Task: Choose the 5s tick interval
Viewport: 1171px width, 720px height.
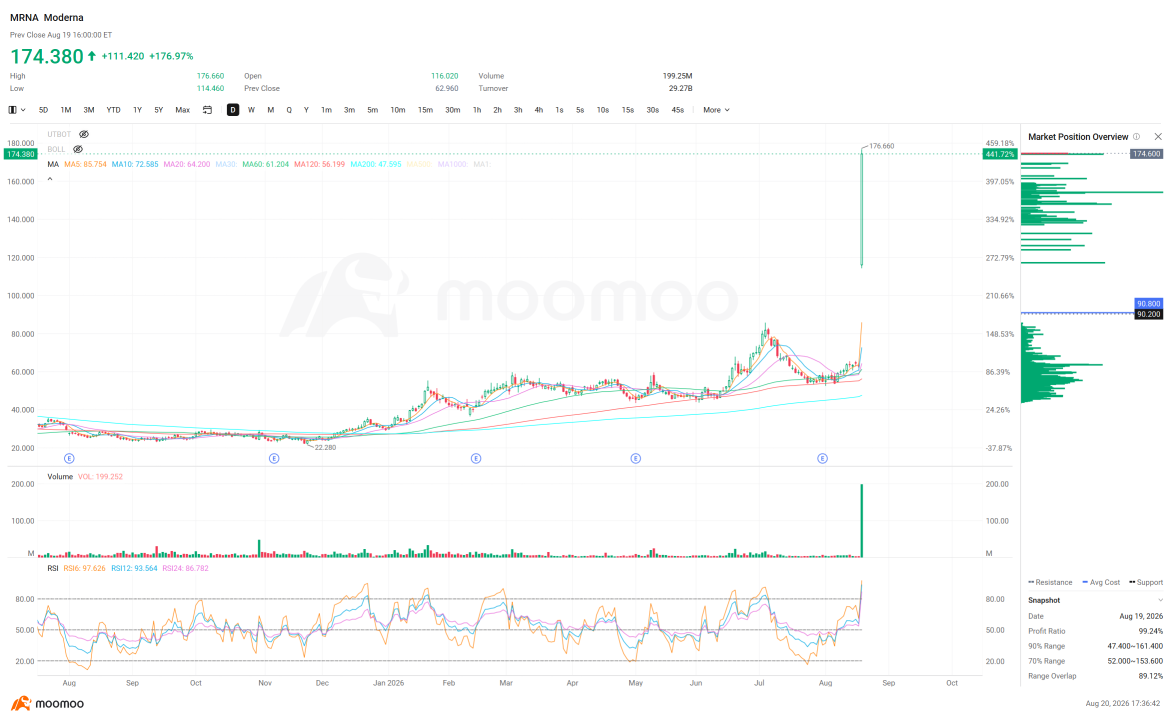Action: point(580,110)
